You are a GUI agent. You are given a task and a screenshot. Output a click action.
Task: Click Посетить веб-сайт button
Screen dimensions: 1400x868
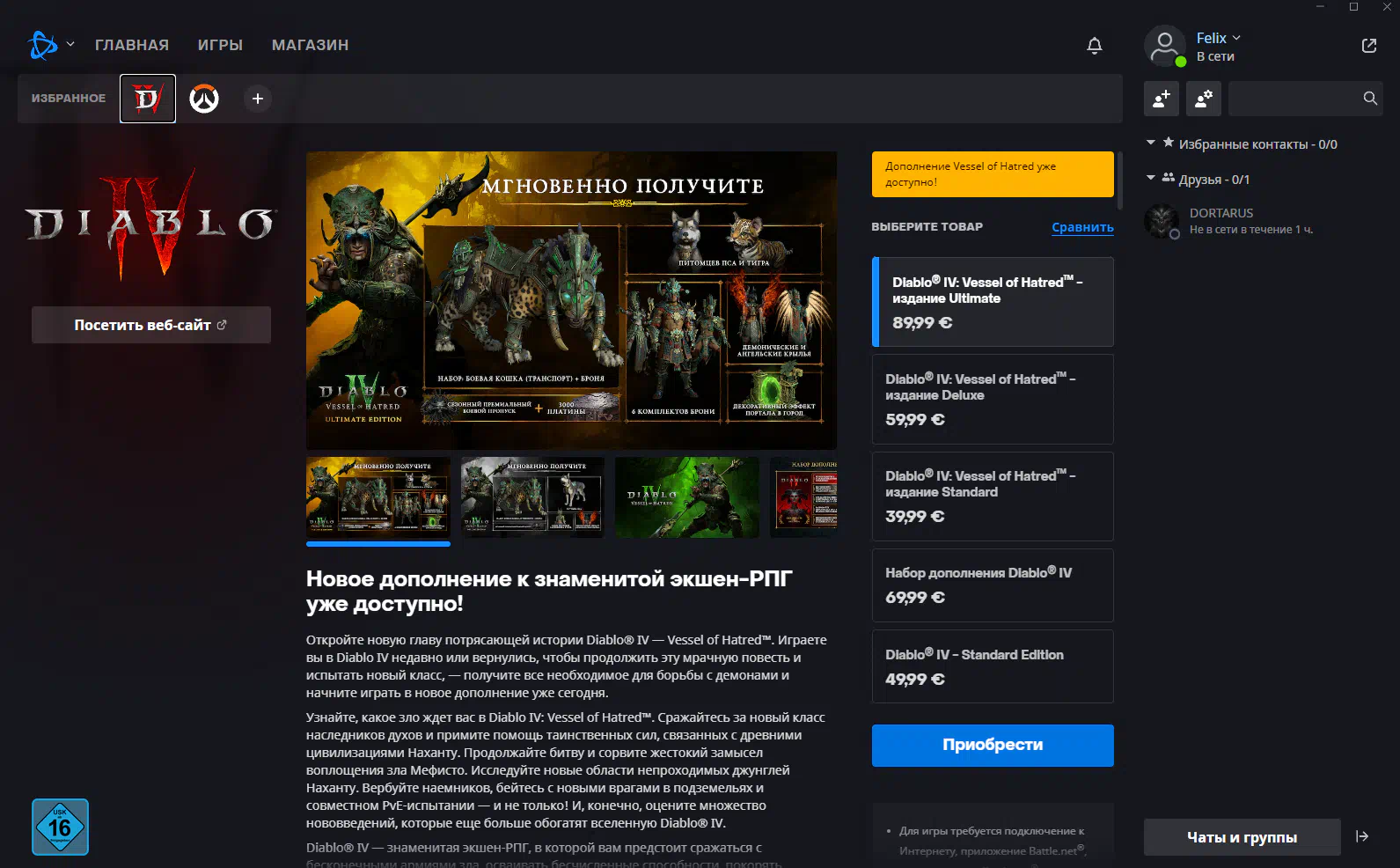(x=151, y=325)
